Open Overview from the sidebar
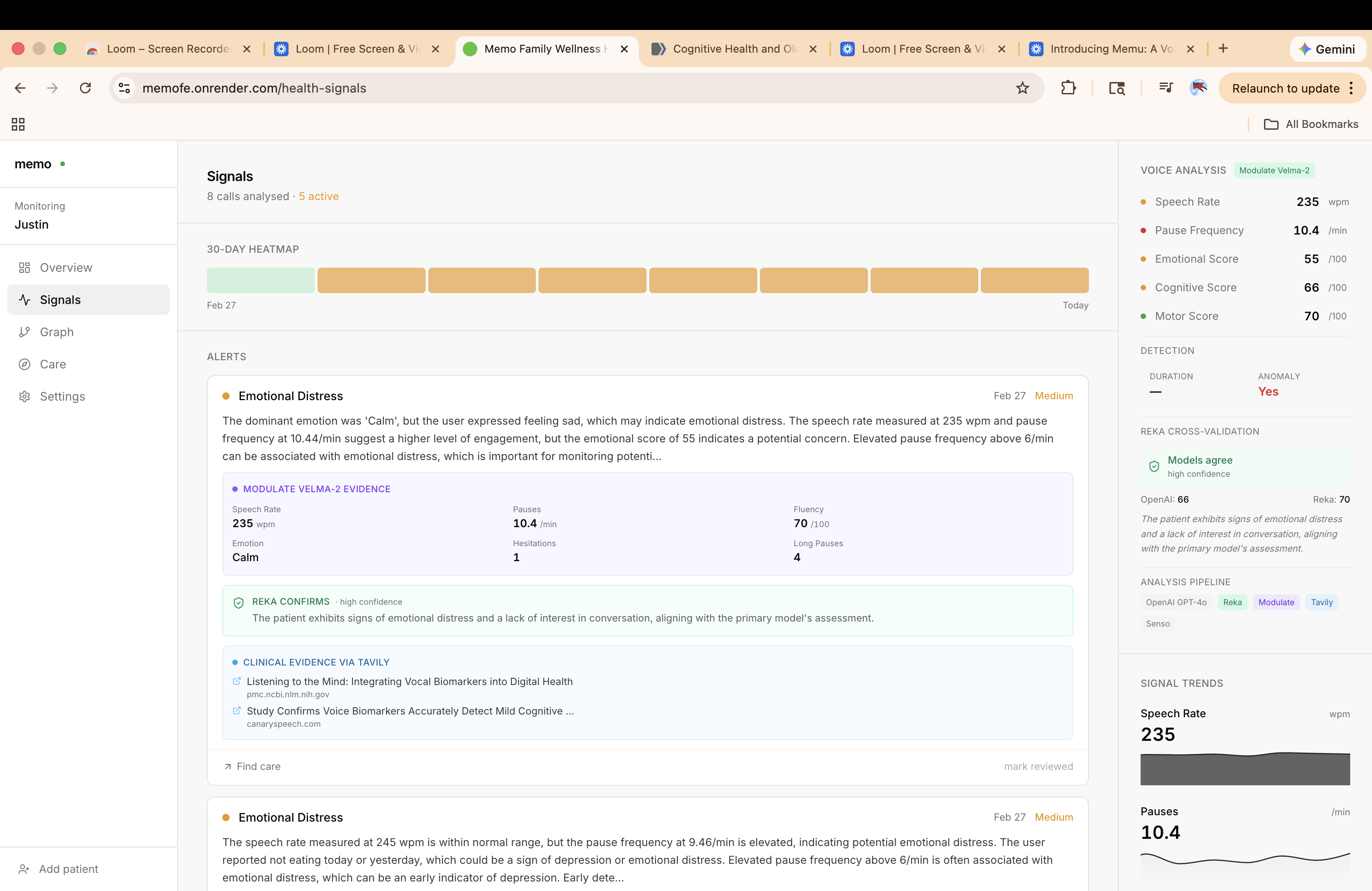1372x891 pixels. pos(66,267)
